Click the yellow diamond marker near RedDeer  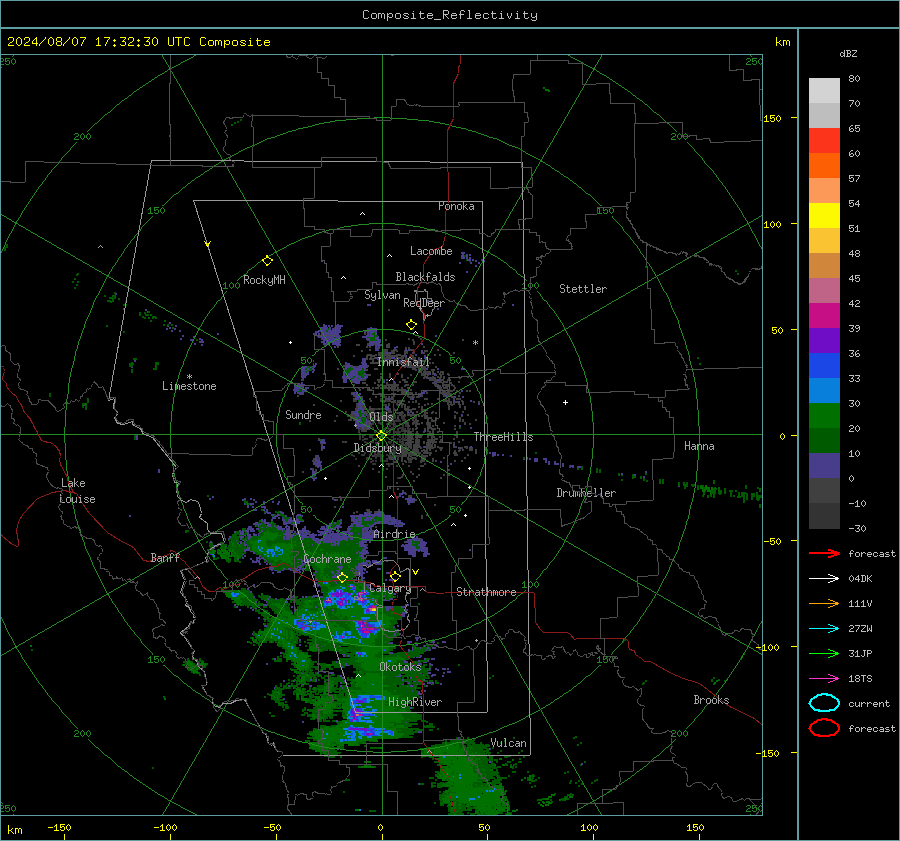click(411, 325)
